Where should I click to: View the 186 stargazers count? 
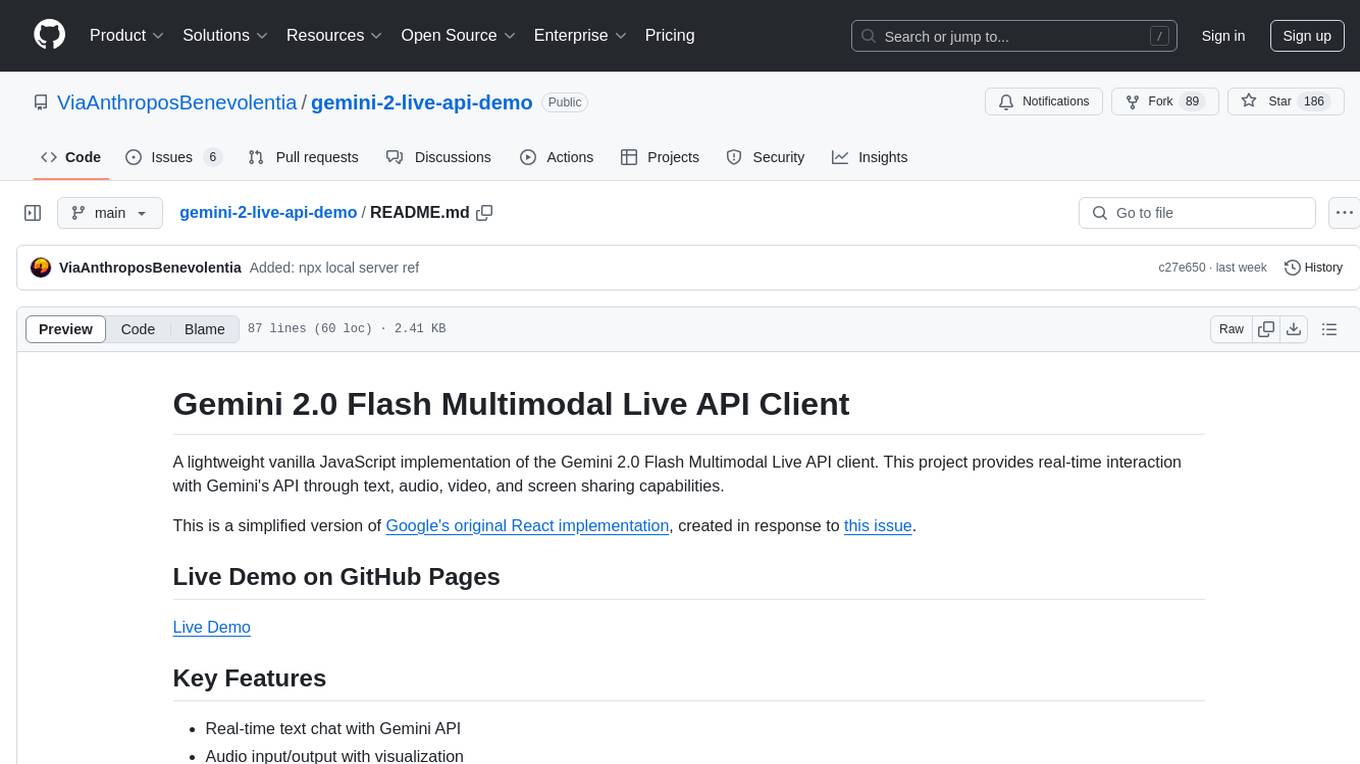coord(1313,101)
